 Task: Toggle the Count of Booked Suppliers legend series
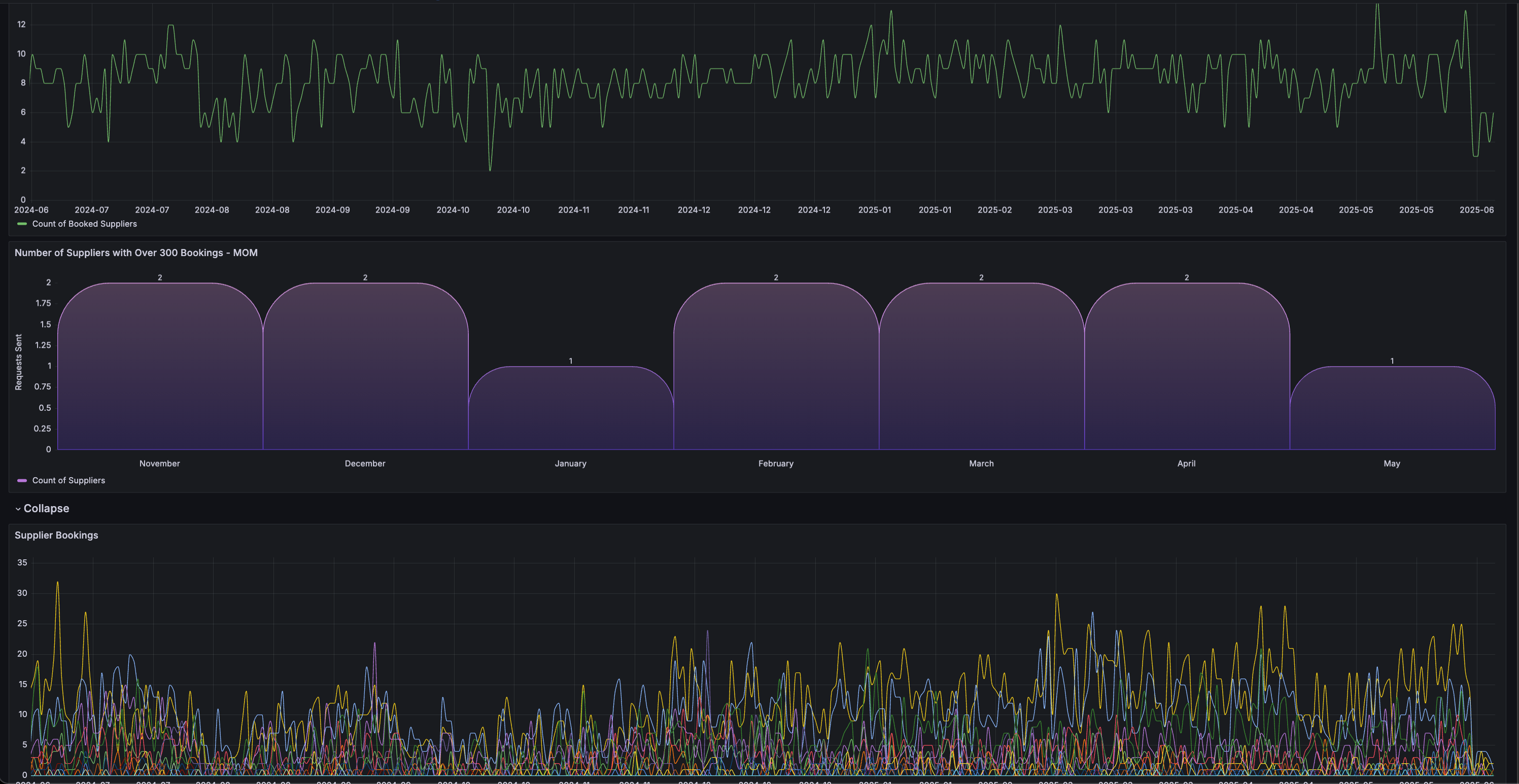click(x=84, y=224)
